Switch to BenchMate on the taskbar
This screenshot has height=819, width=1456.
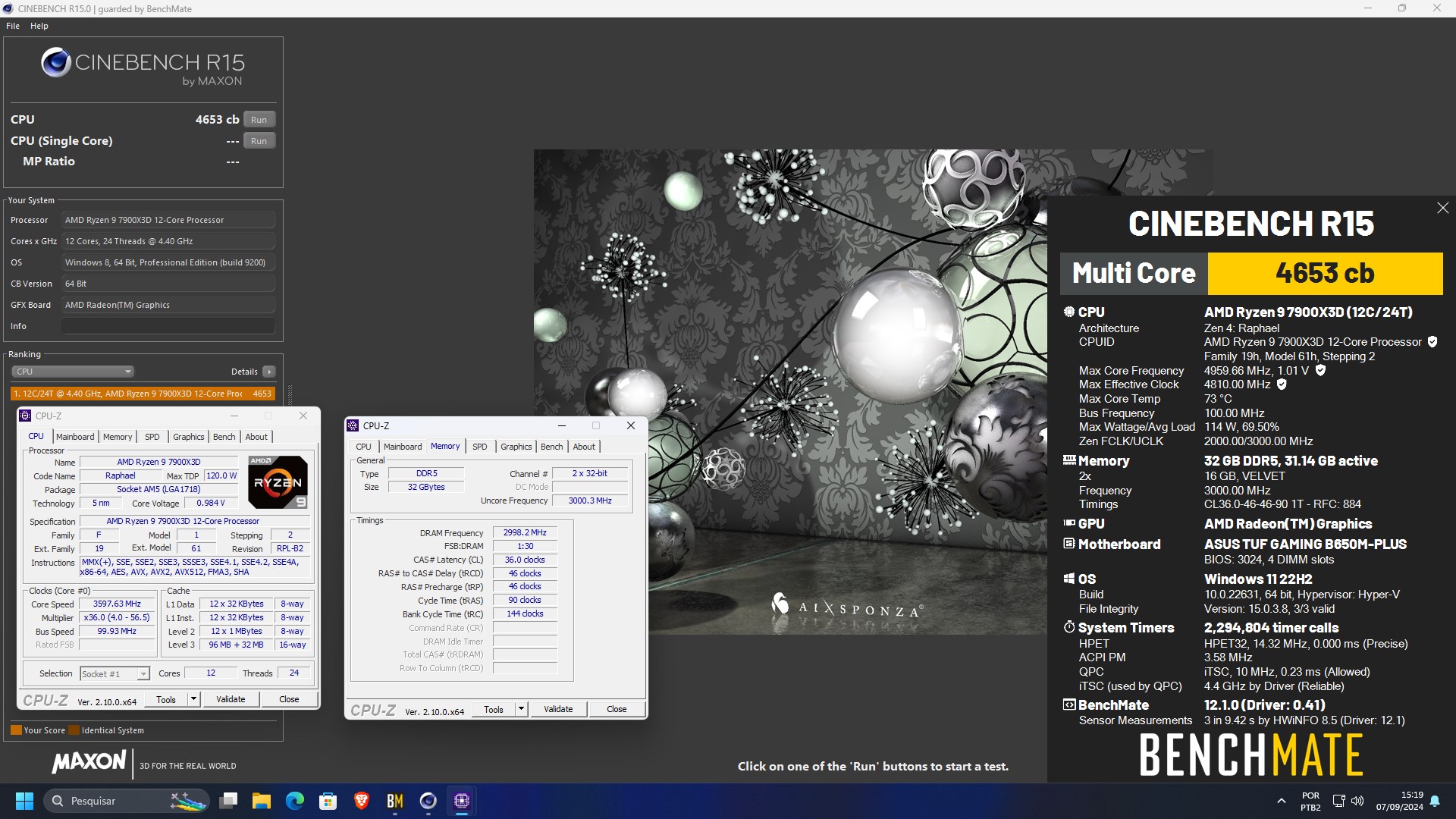[x=395, y=801]
